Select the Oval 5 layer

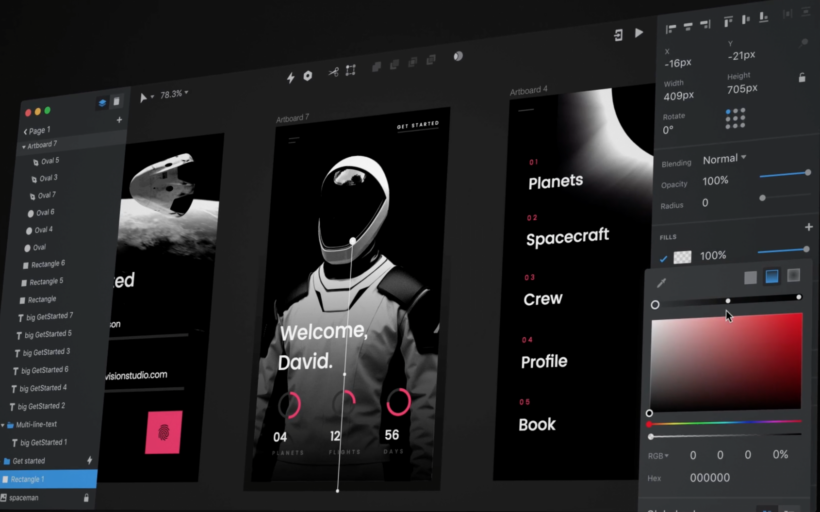(x=47, y=161)
